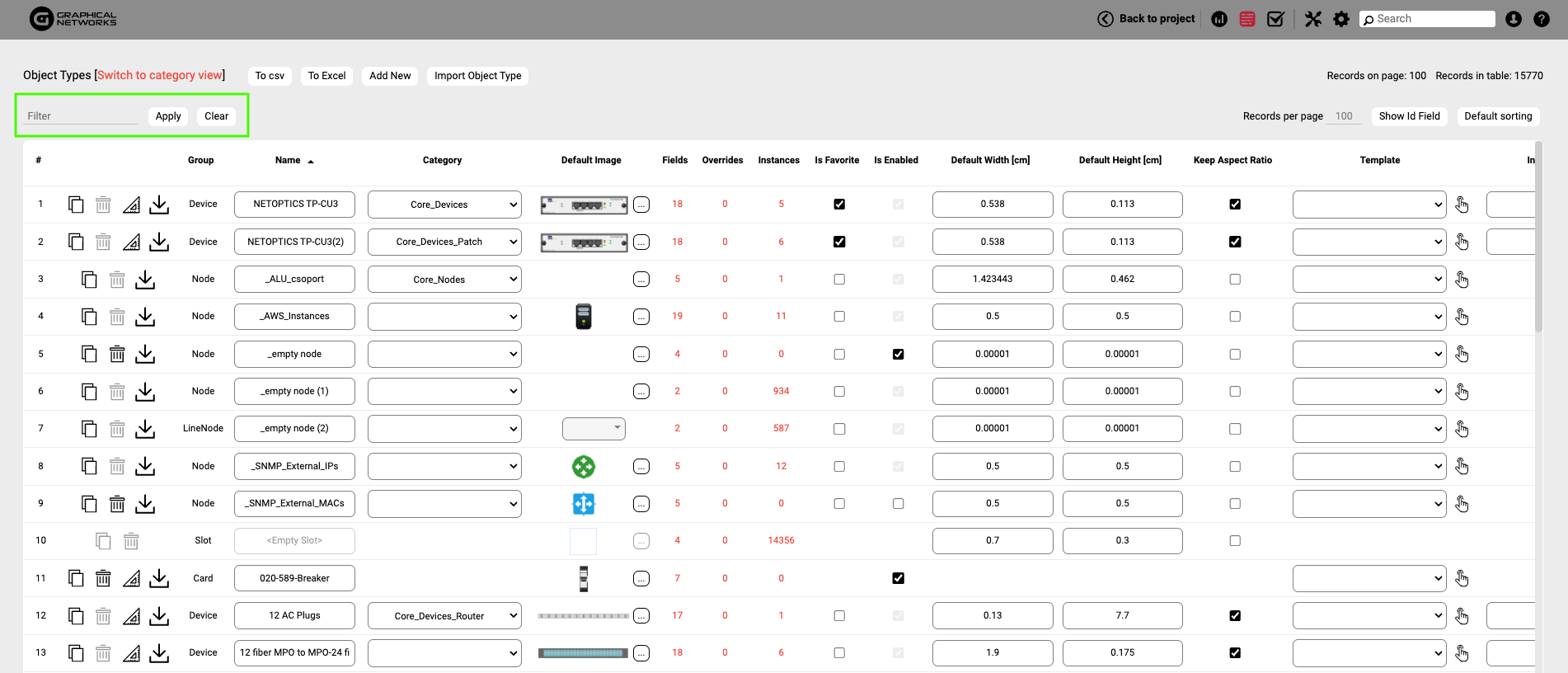Toggle Is Enabled for _SNMP_External_MACs
1568x673 pixels.
[898, 504]
